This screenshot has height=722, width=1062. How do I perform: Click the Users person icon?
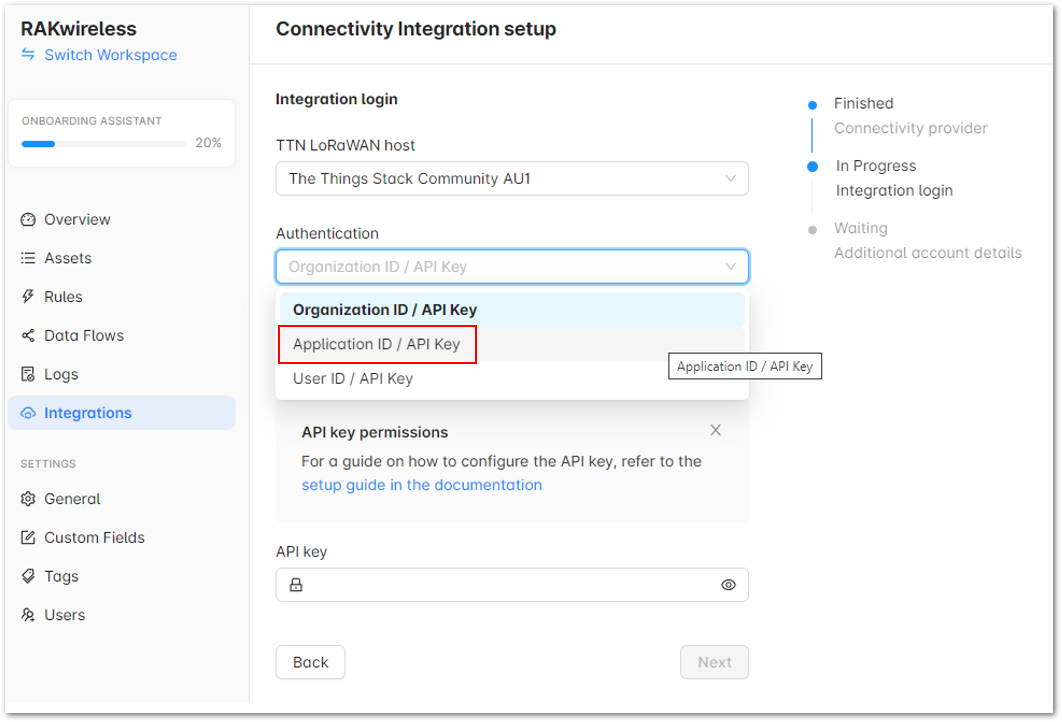click(x=28, y=615)
